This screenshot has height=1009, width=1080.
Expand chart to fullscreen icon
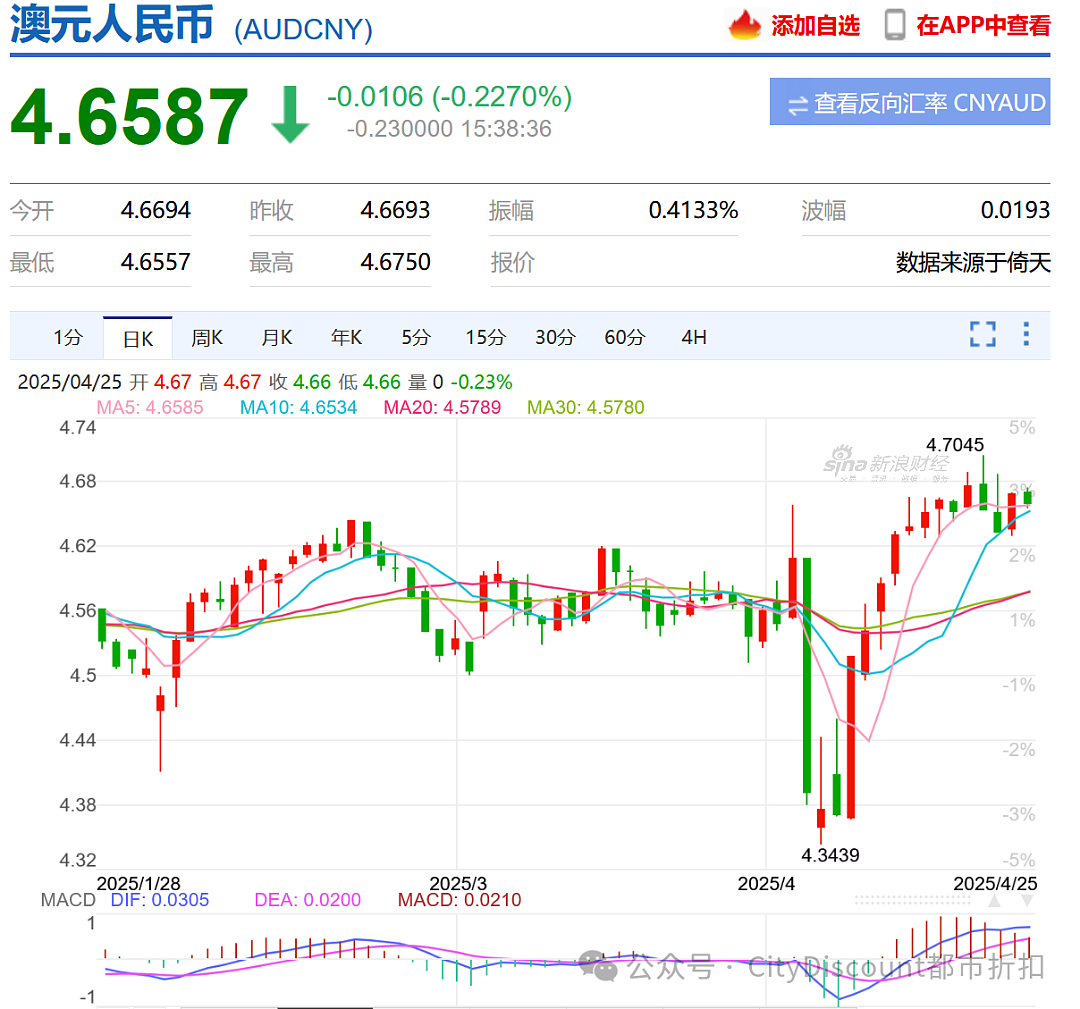coord(983,334)
